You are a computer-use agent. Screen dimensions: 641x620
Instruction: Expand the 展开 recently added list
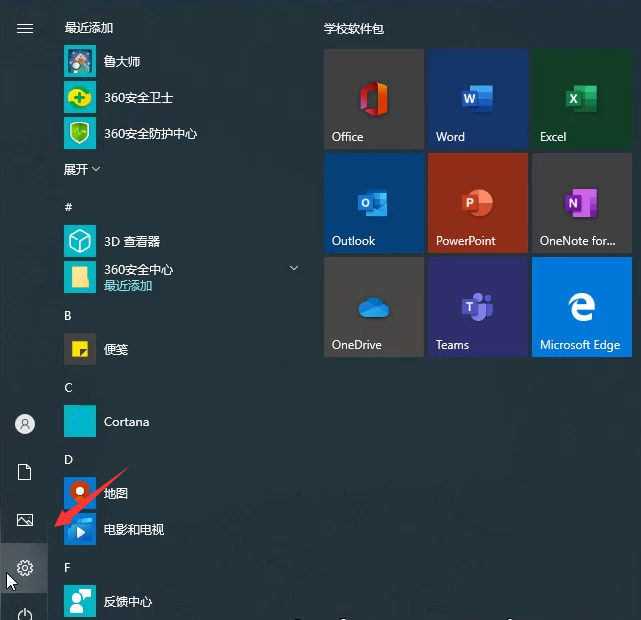82,170
